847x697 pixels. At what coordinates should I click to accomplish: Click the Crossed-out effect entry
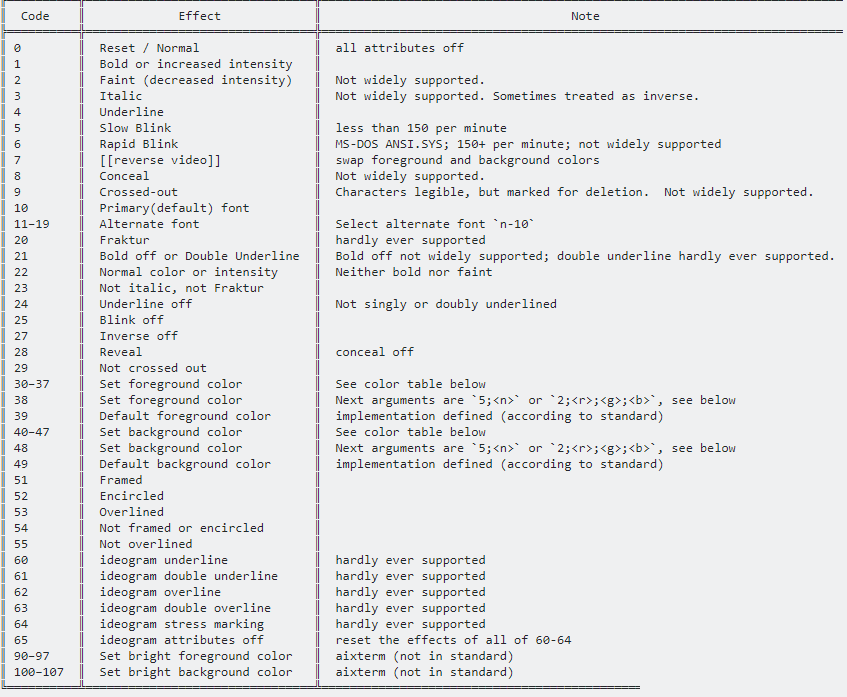138,192
